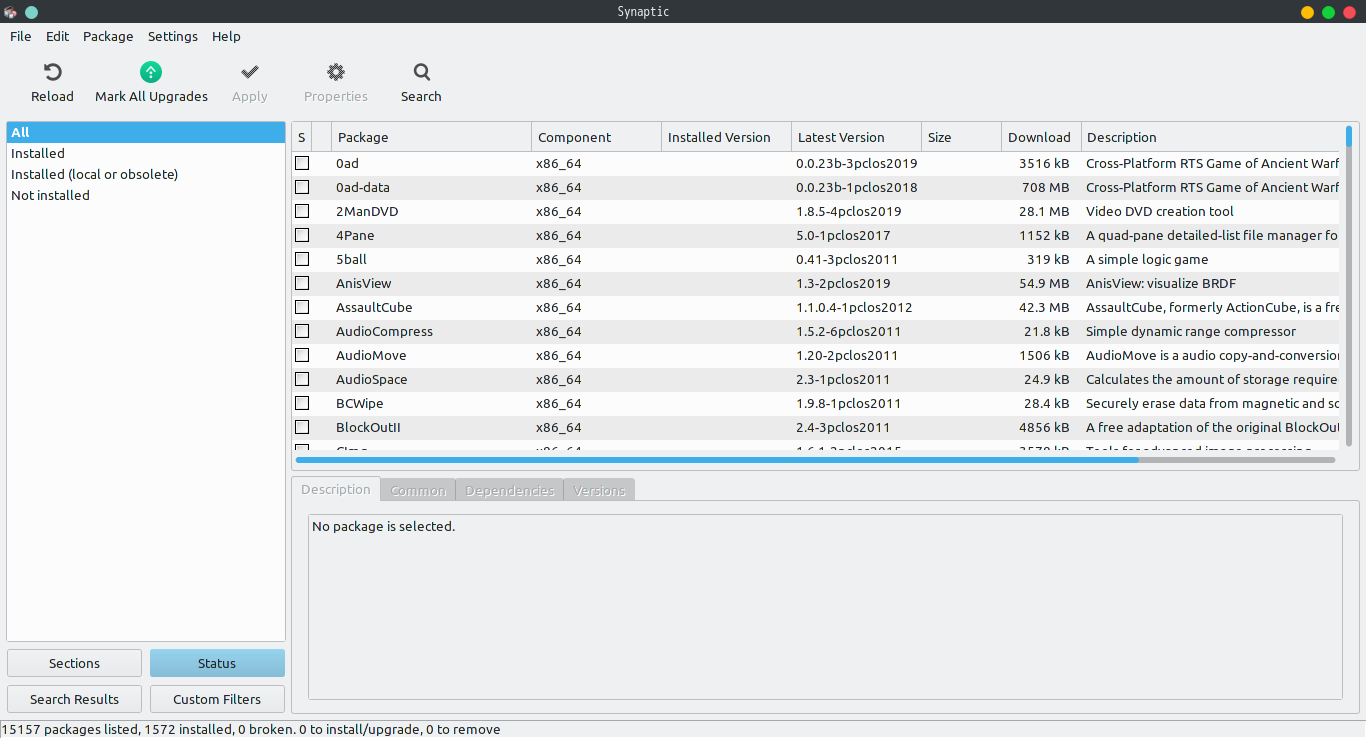Sort by the Package column header
Viewport: 1366px width, 738px height.
[432, 137]
